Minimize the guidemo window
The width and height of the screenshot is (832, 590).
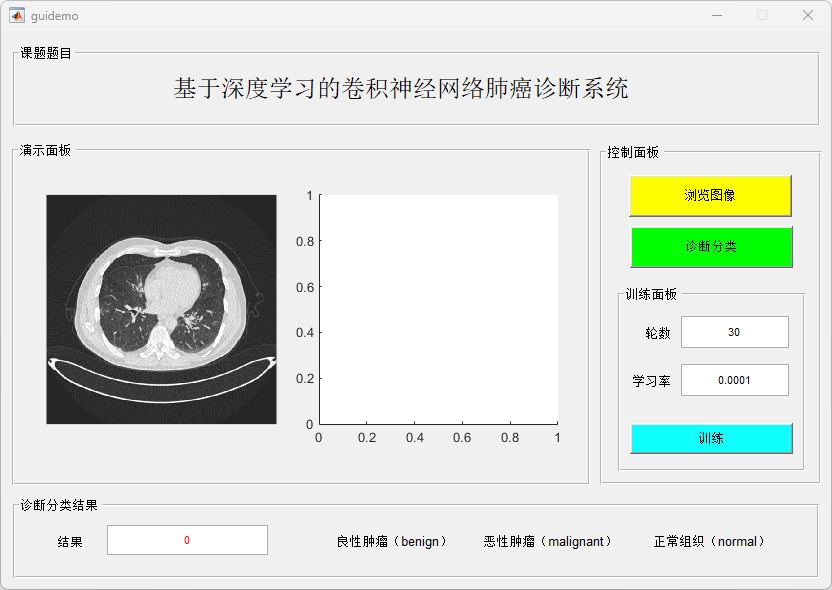click(x=717, y=15)
